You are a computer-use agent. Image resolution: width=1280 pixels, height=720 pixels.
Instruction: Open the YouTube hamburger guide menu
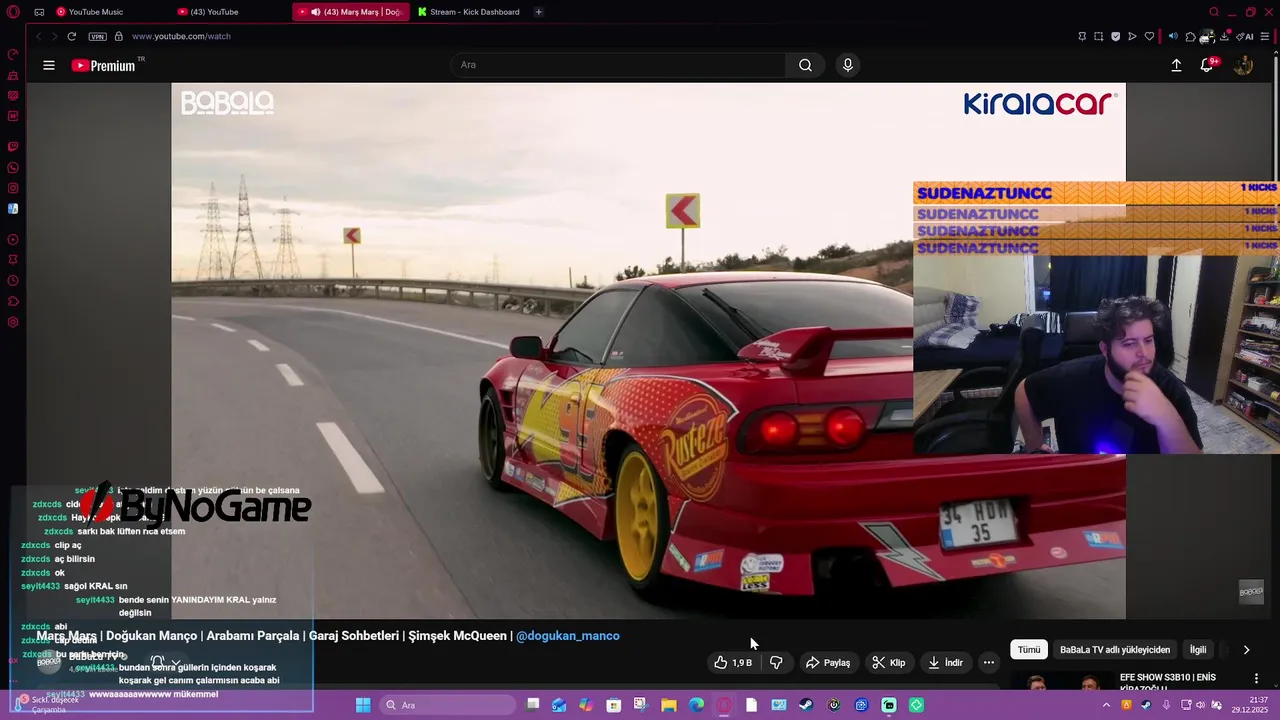pyautogui.click(x=48, y=65)
